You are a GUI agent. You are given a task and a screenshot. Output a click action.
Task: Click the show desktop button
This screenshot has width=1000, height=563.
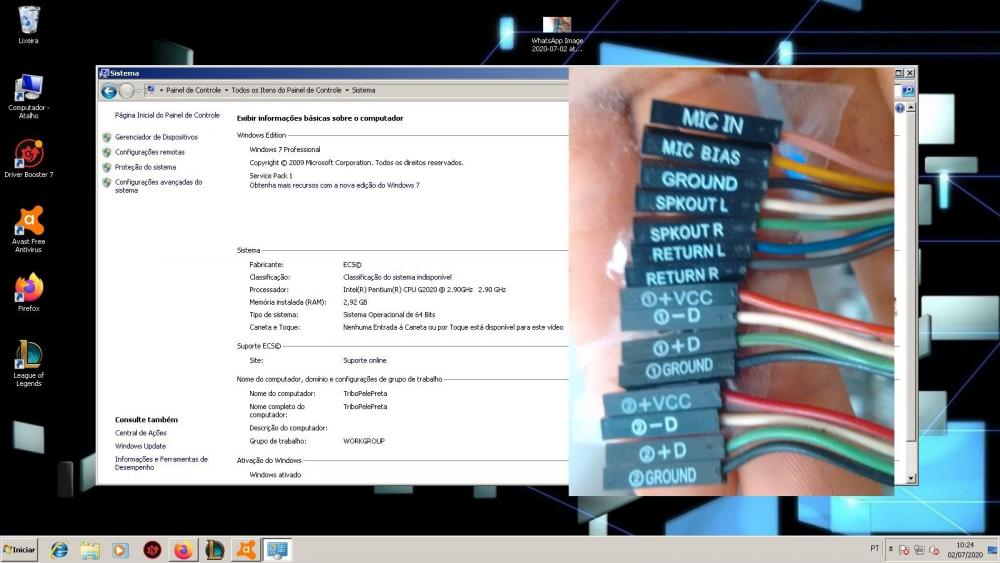point(994,550)
